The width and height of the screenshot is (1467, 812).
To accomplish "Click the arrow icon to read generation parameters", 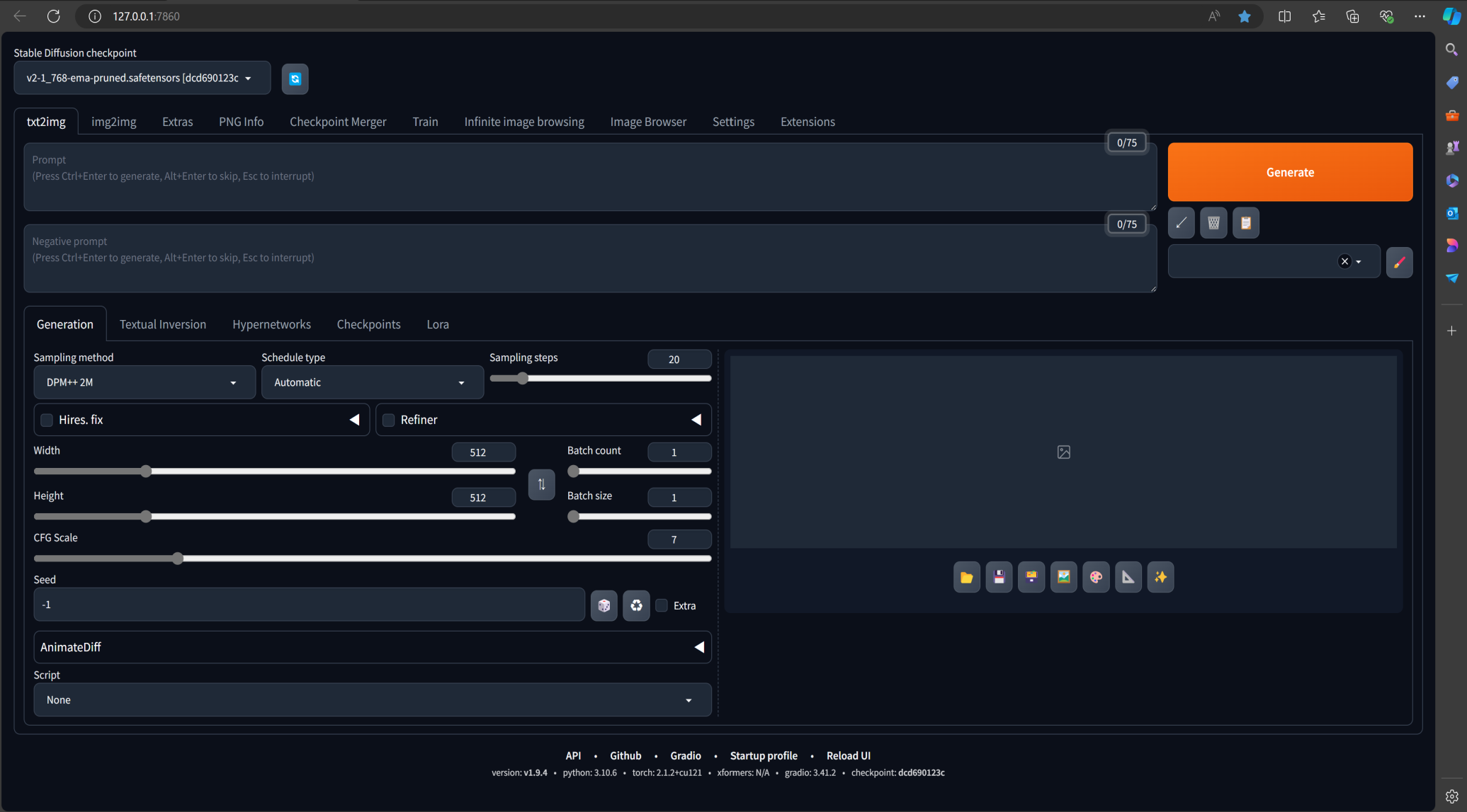I will click(1181, 223).
